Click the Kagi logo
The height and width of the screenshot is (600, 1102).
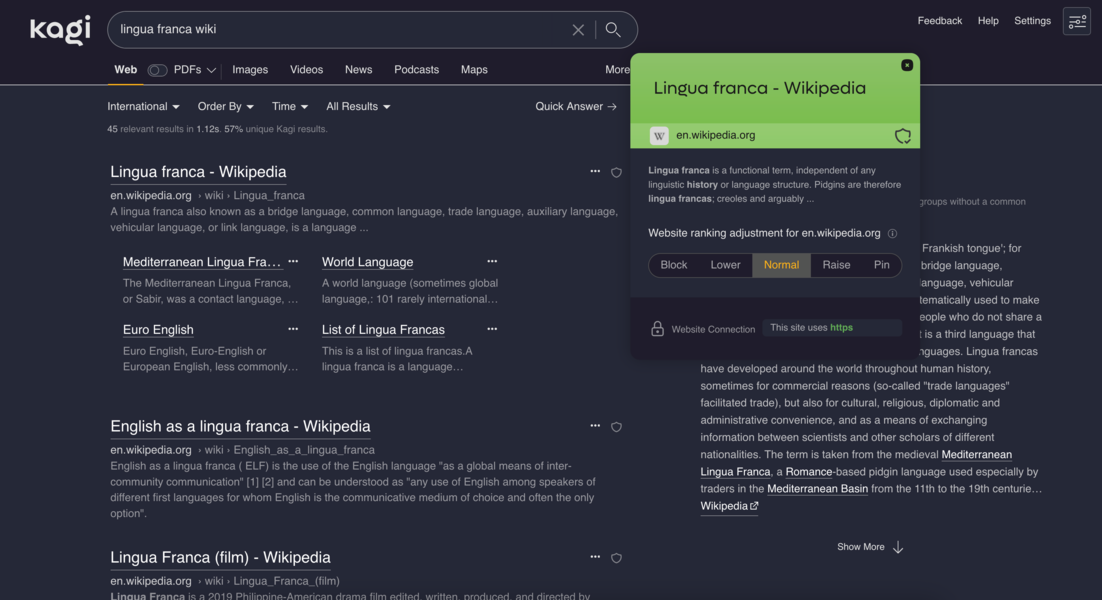click(59, 29)
